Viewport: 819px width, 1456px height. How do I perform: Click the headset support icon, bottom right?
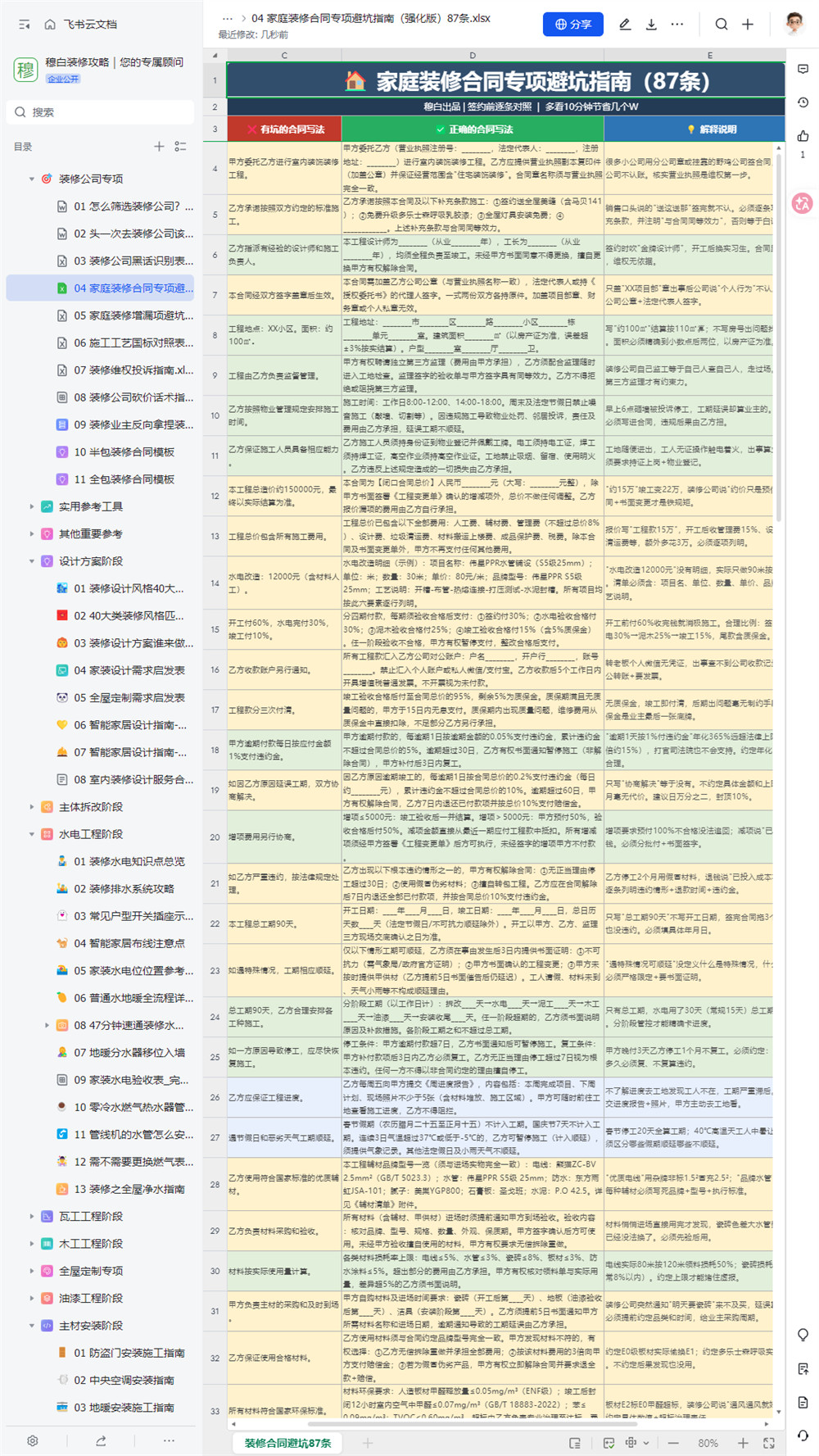[803, 1436]
